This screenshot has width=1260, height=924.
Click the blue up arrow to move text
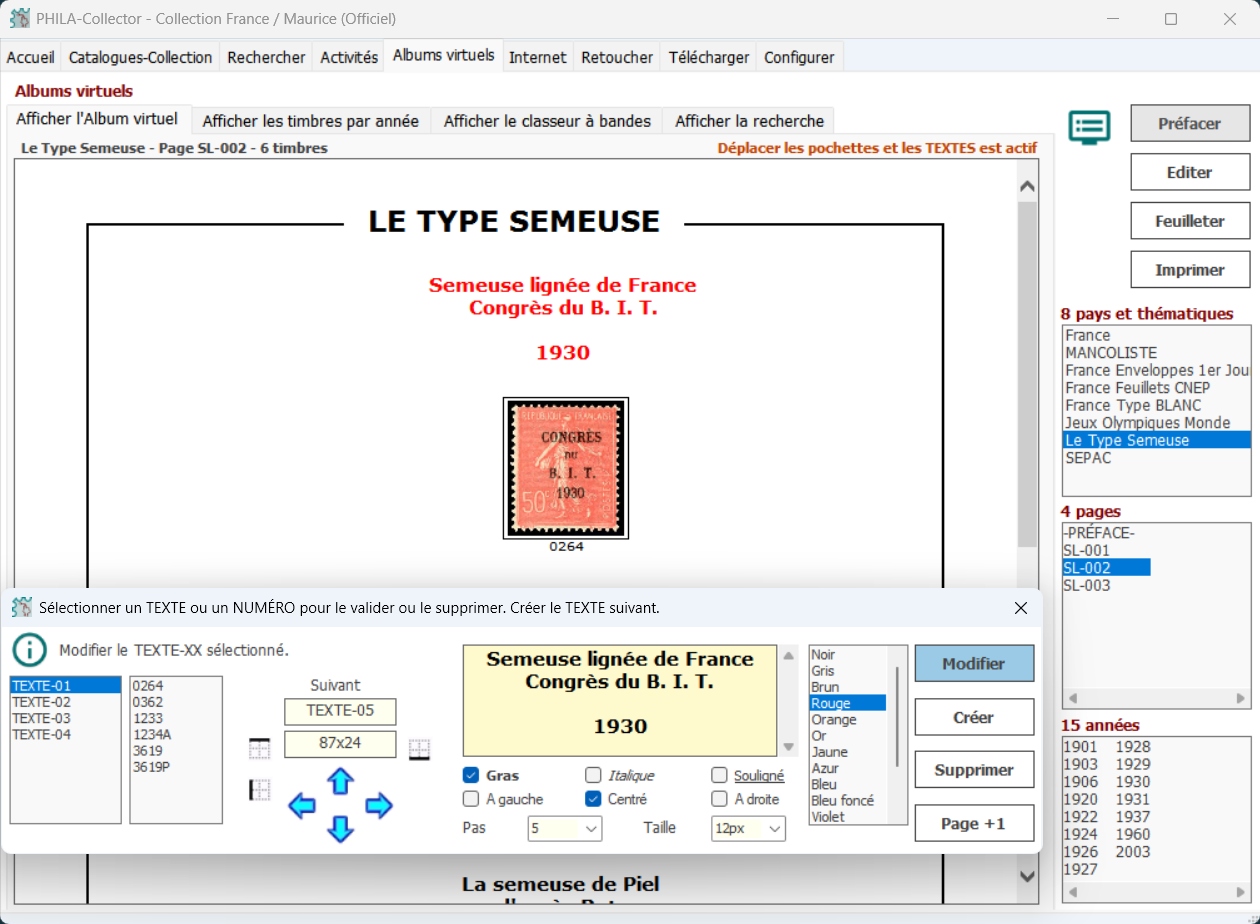[x=341, y=781]
